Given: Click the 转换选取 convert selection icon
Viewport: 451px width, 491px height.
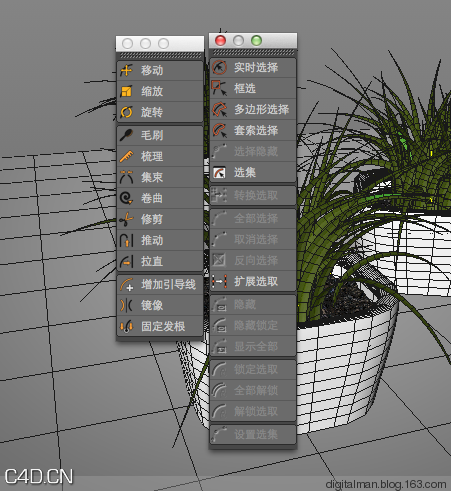Looking at the screenshot, I should click(219, 195).
